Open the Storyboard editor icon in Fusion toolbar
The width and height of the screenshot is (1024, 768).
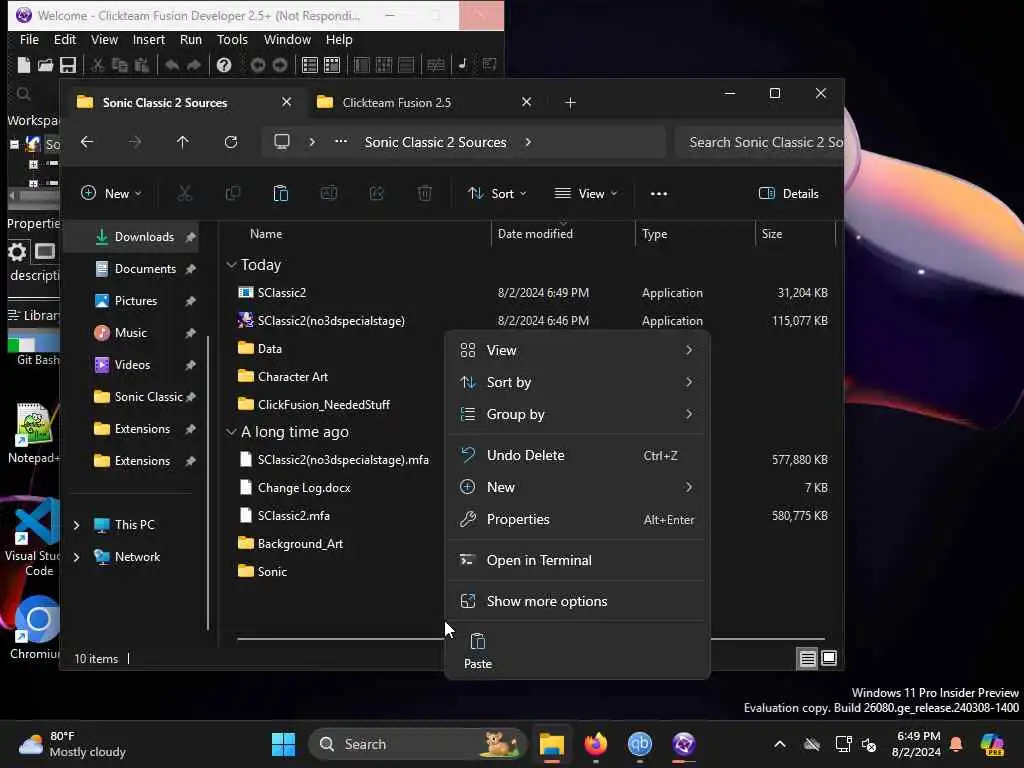(310, 65)
